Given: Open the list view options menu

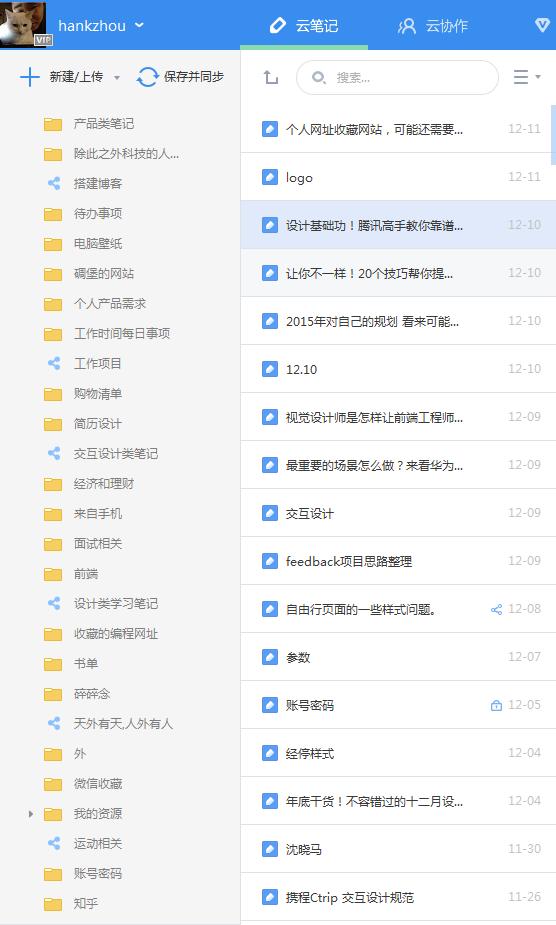Looking at the screenshot, I should coord(526,77).
